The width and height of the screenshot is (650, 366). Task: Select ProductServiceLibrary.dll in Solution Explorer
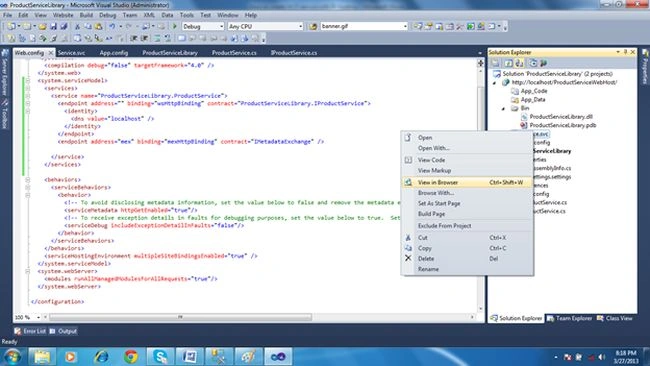click(561, 117)
